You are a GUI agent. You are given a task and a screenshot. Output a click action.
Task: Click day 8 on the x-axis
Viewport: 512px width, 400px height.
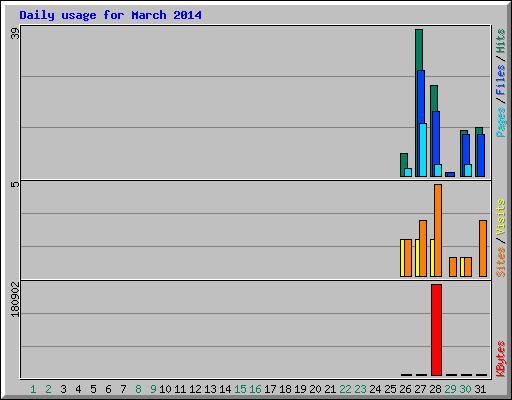[138, 389]
